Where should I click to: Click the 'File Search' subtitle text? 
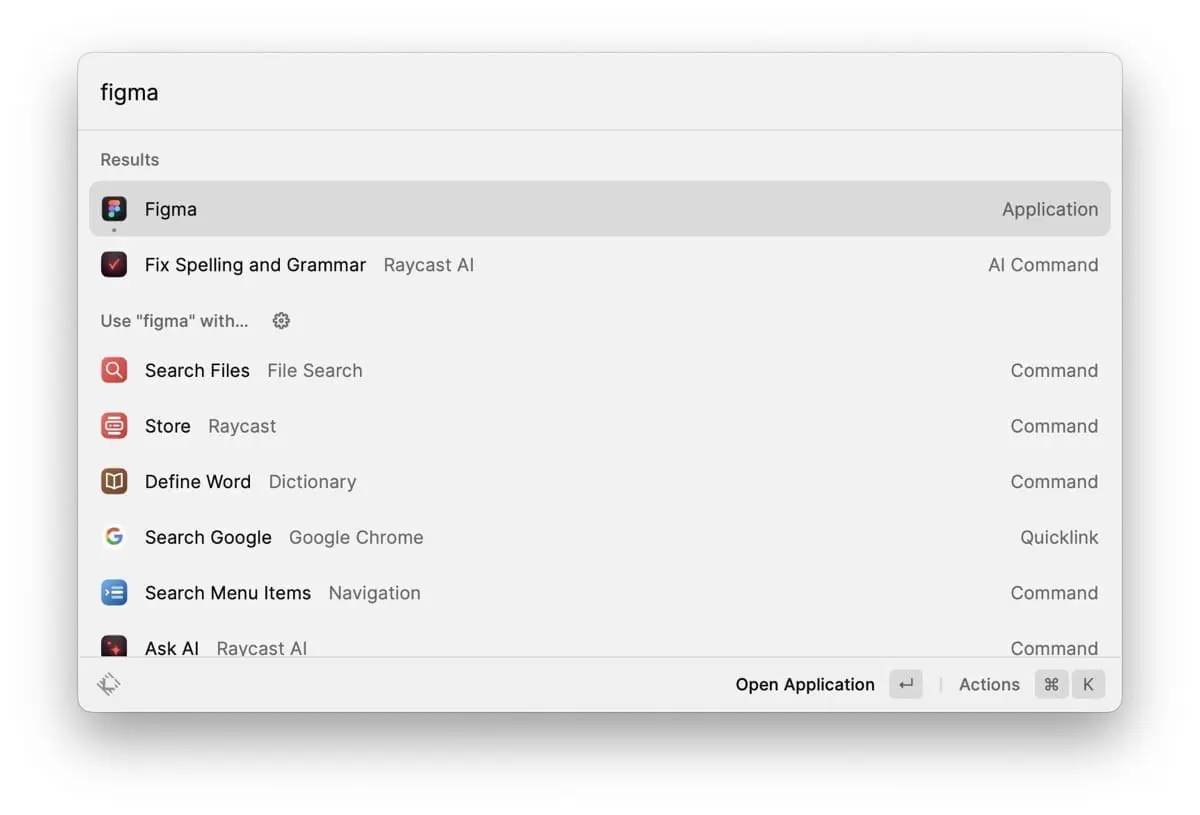tap(315, 370)
